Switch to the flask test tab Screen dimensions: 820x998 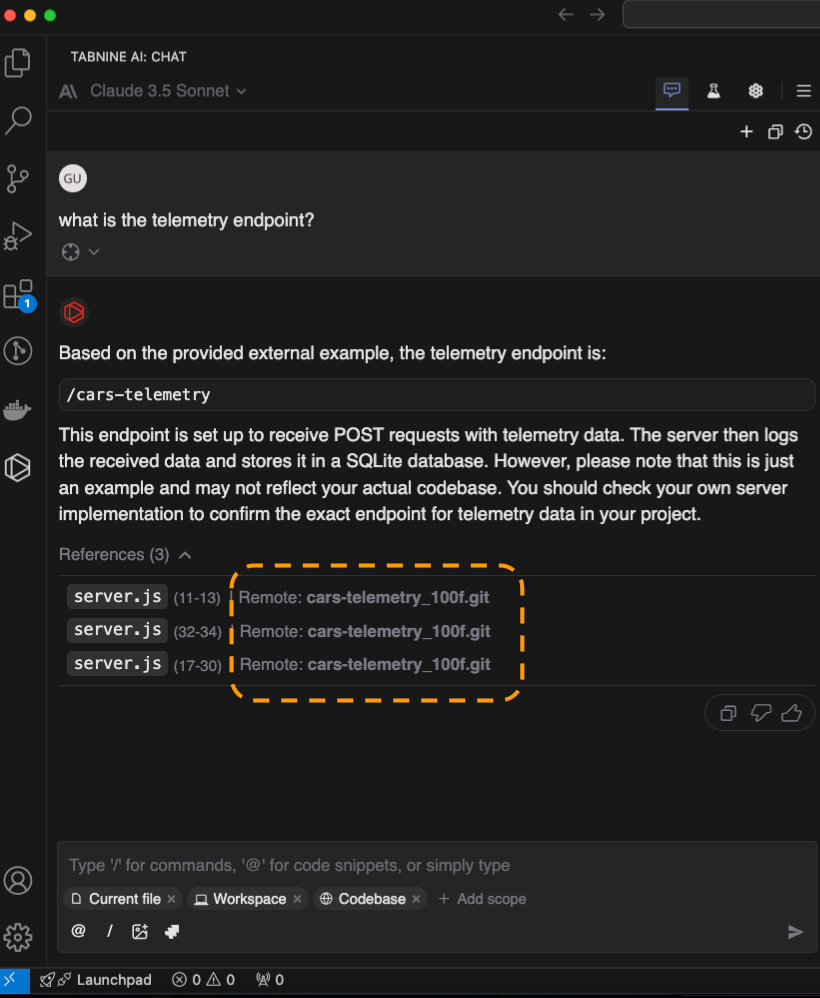(714, 91)
